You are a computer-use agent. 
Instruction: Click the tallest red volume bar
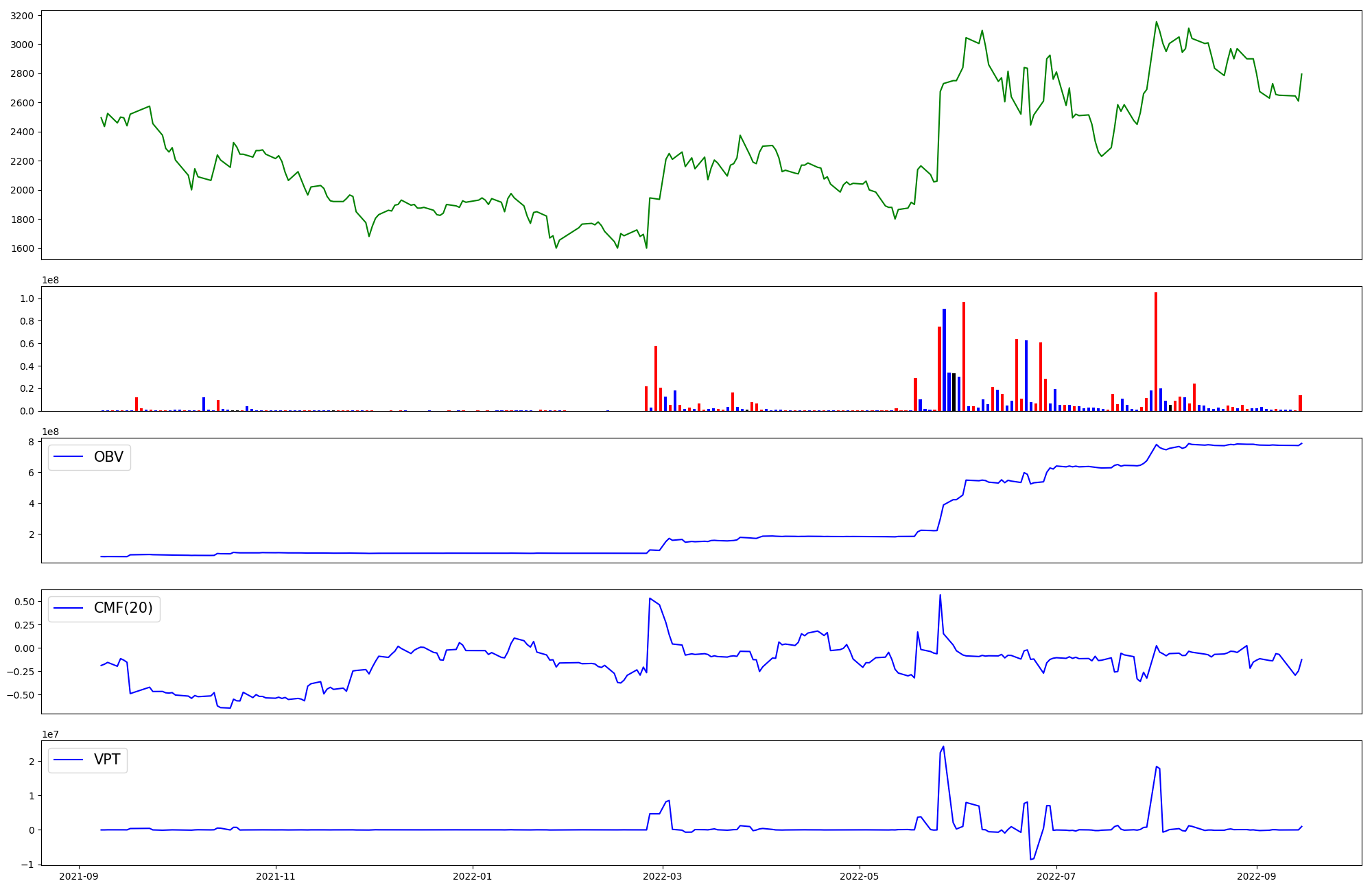[1156, 351]
